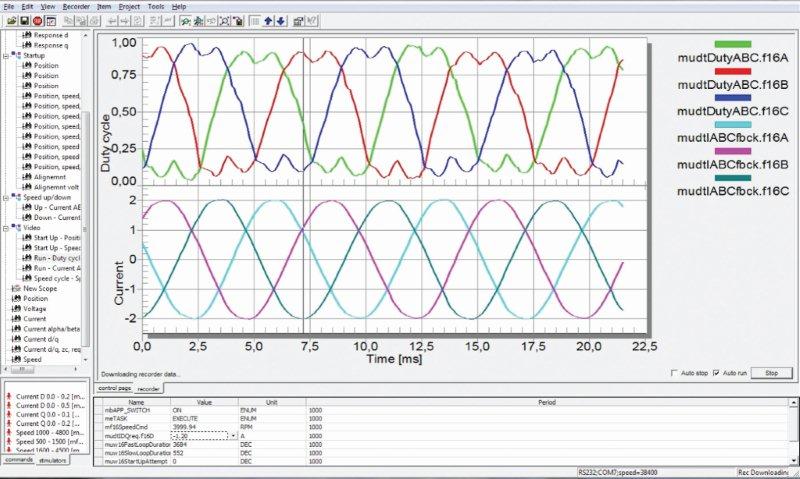This screenshot has width=800, height=479.
Task: Click the Current D 0.0 - 0.2 stimulator icon
Action: click(x=9, y=398)
